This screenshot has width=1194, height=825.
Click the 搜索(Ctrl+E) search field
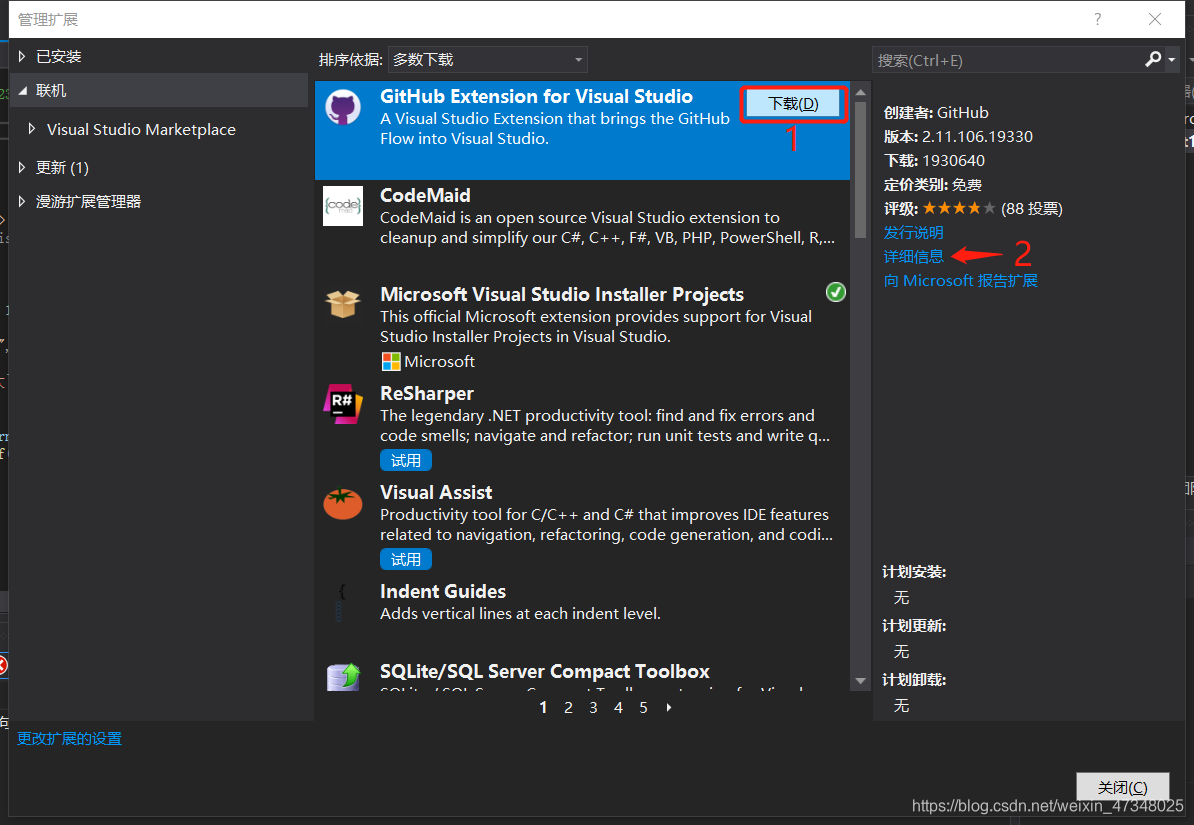1007,60
